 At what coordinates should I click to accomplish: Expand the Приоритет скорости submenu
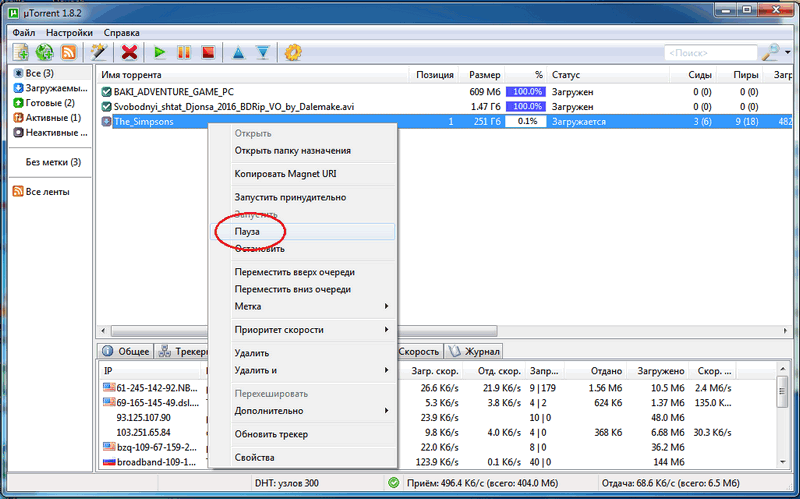click(303, 330)
